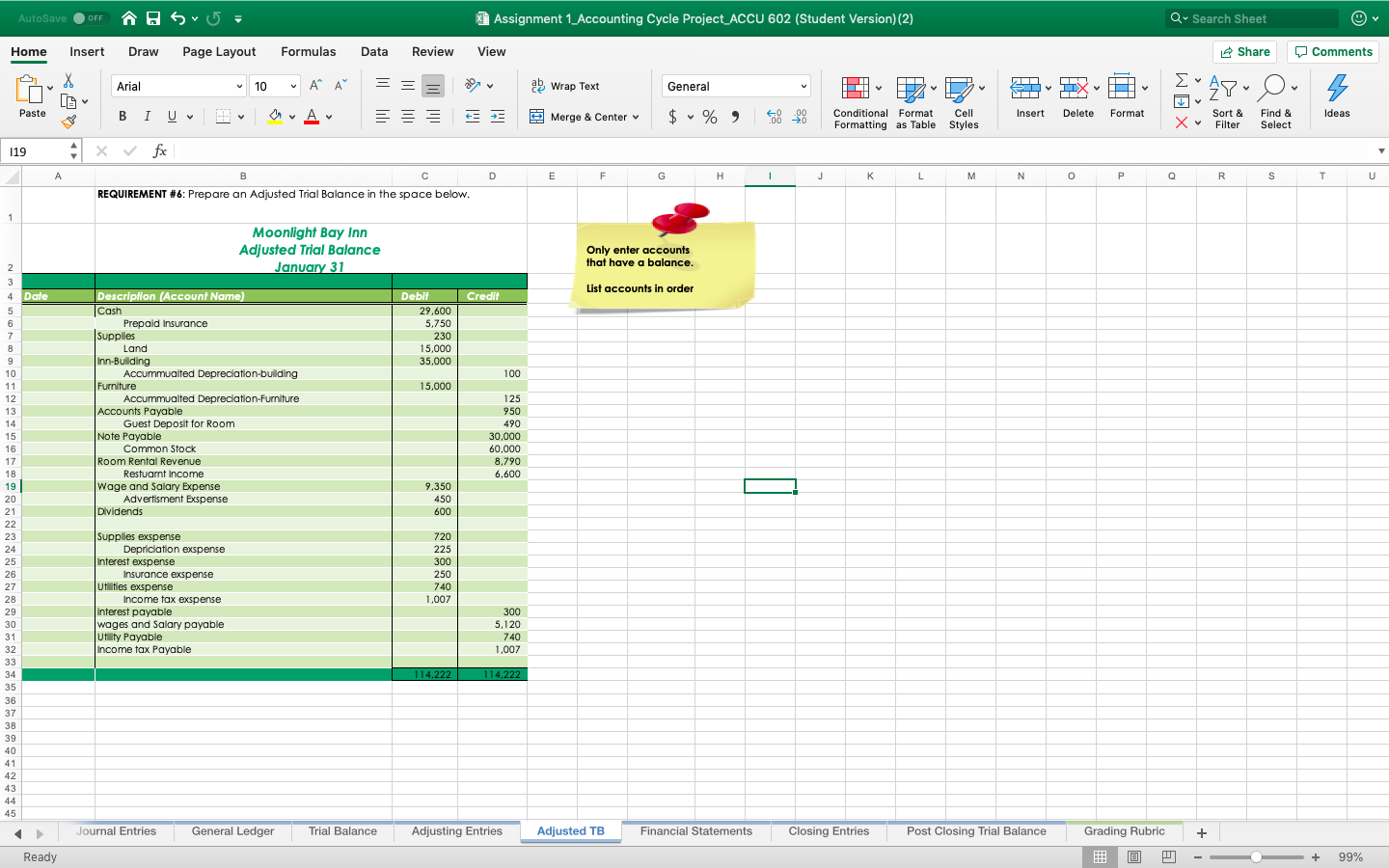Click the Share button
1389x868 pixels.
(1244, 51)
